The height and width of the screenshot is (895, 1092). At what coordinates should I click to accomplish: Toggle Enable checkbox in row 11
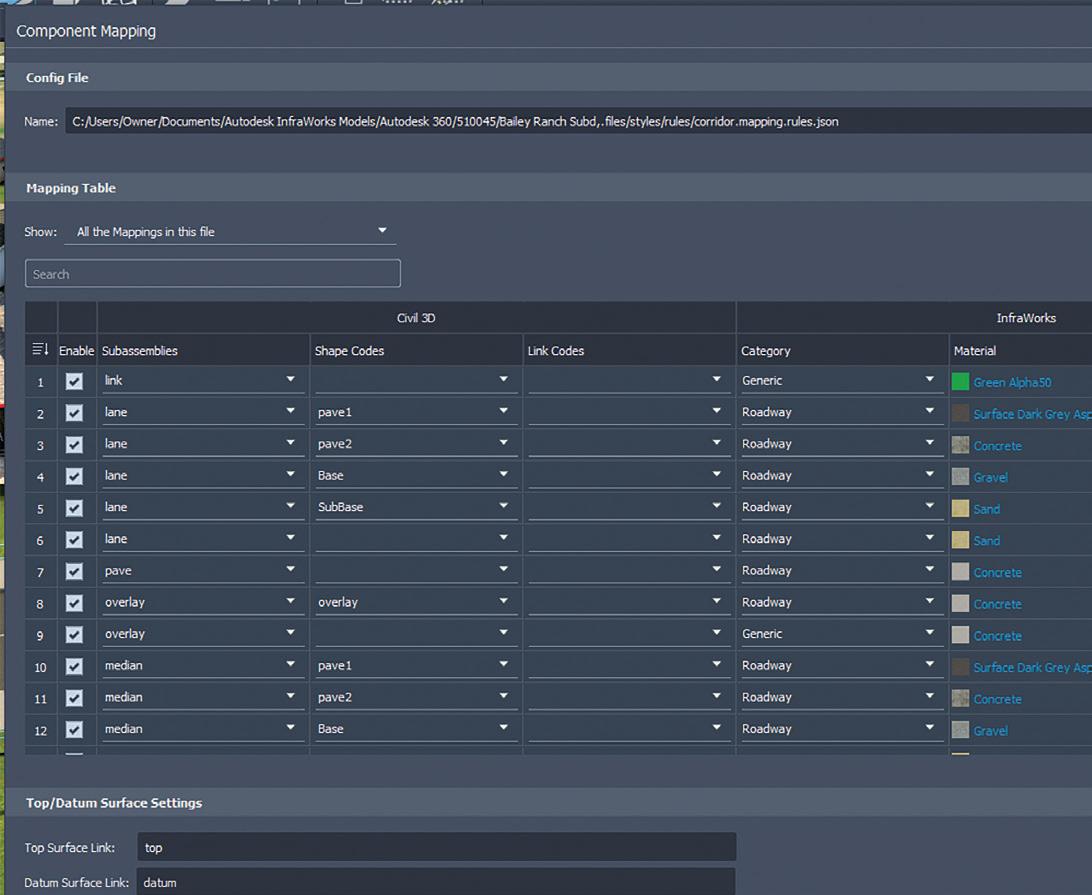coord(74,698)
